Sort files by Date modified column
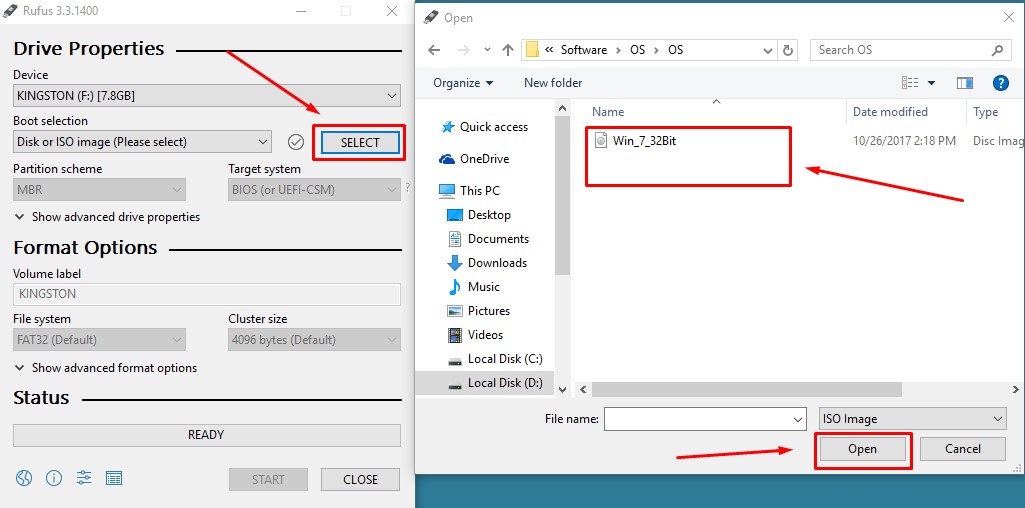 890,112
